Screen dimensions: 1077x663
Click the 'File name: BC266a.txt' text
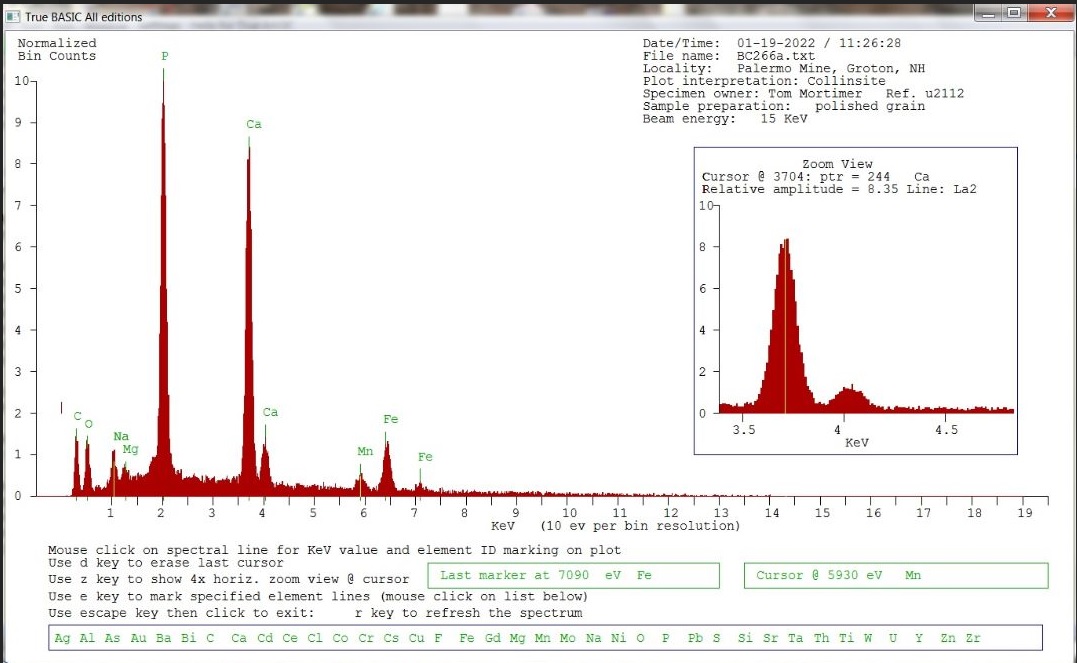[x=729, y=56]
